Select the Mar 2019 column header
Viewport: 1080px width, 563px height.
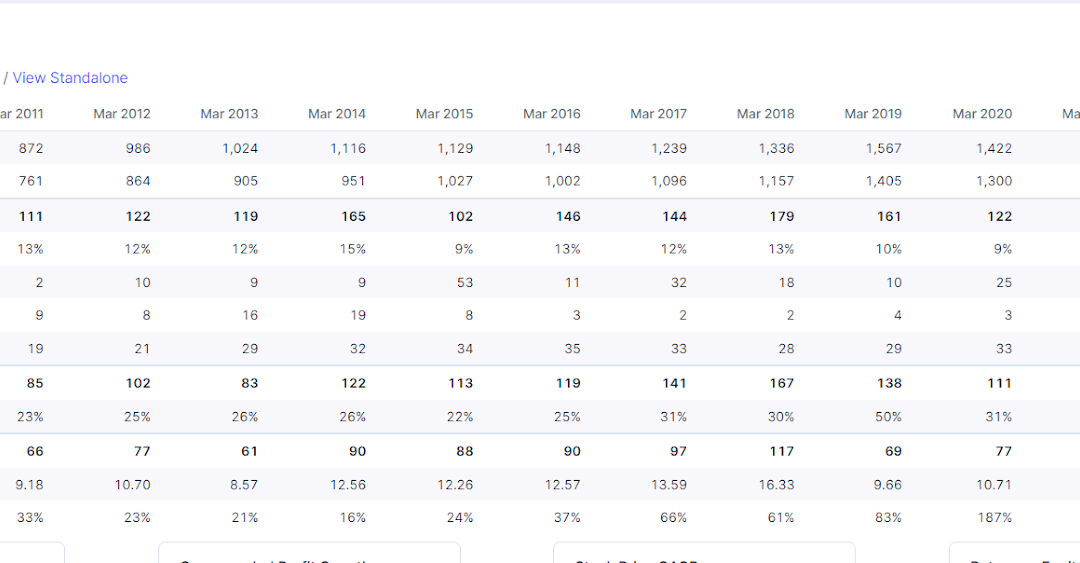click(873, 114)
